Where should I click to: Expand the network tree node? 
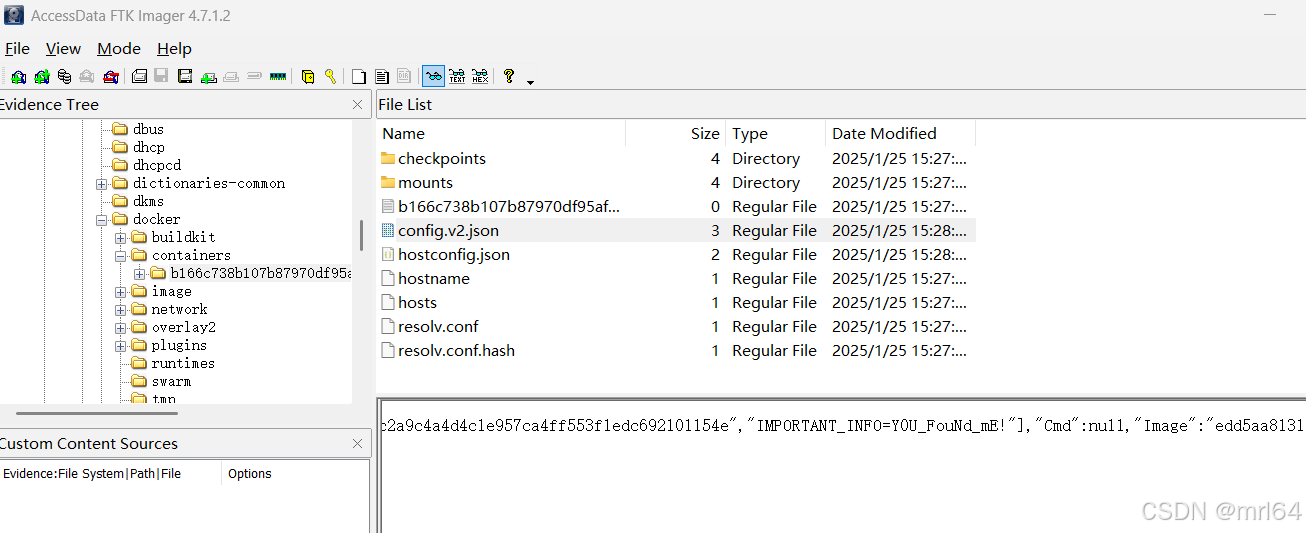[120, 310]
